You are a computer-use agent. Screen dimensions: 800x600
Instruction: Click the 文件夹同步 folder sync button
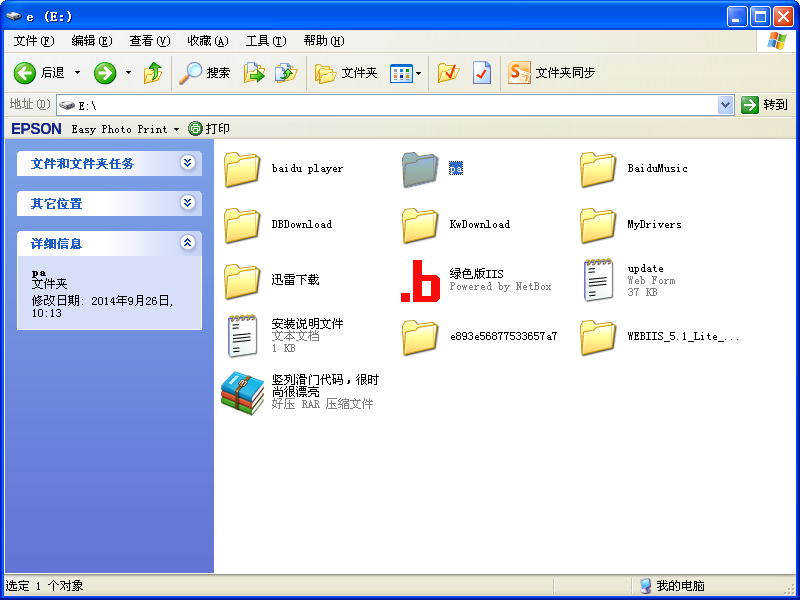tap(551, 73)
